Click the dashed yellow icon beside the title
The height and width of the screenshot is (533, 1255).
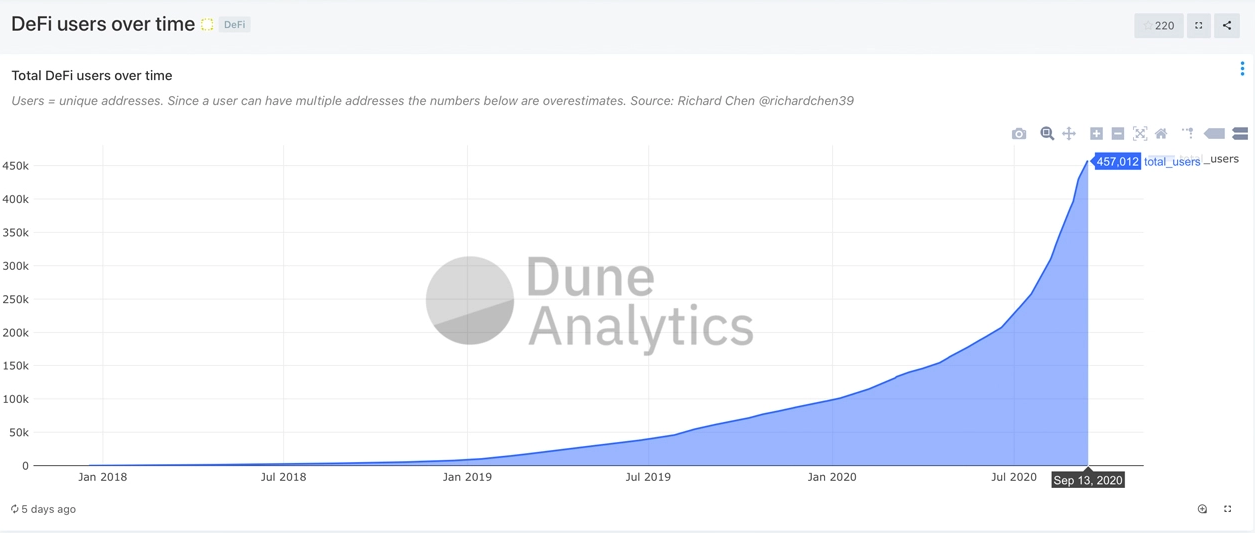coord(207,25)
